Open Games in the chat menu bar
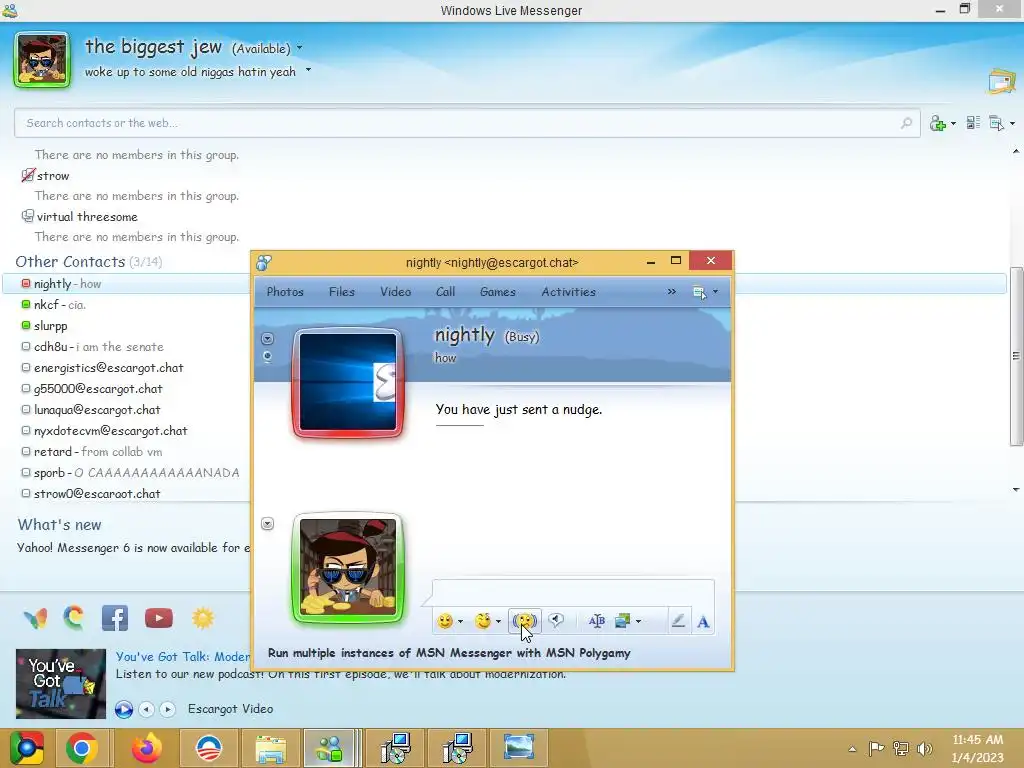Image resolution: width=1024 pixels, height=768 pixels. pyautogui.click(x=498, y=292)
